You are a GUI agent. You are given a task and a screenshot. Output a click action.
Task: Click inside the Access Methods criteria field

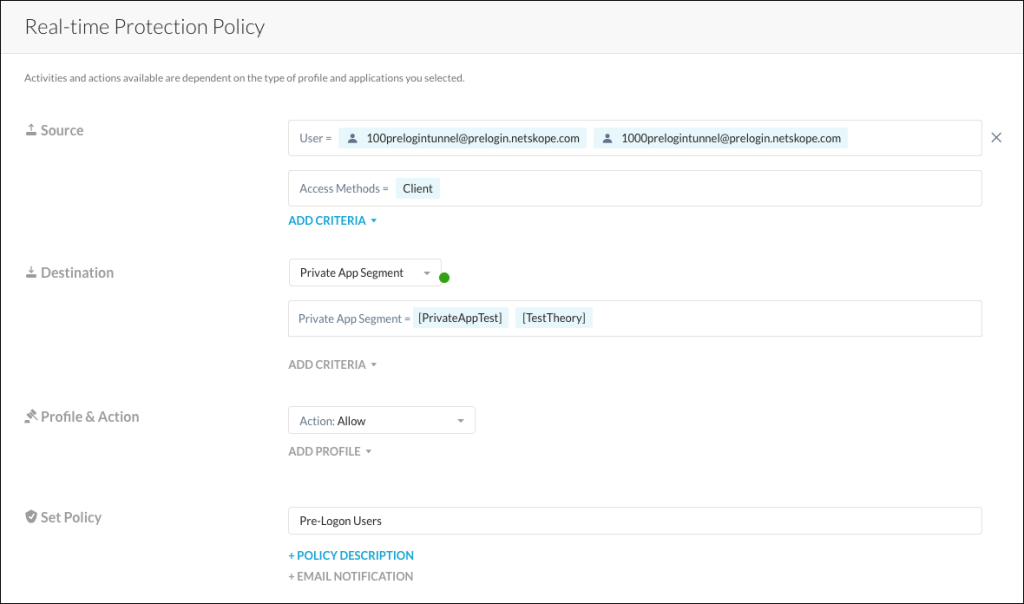(635, 188)
